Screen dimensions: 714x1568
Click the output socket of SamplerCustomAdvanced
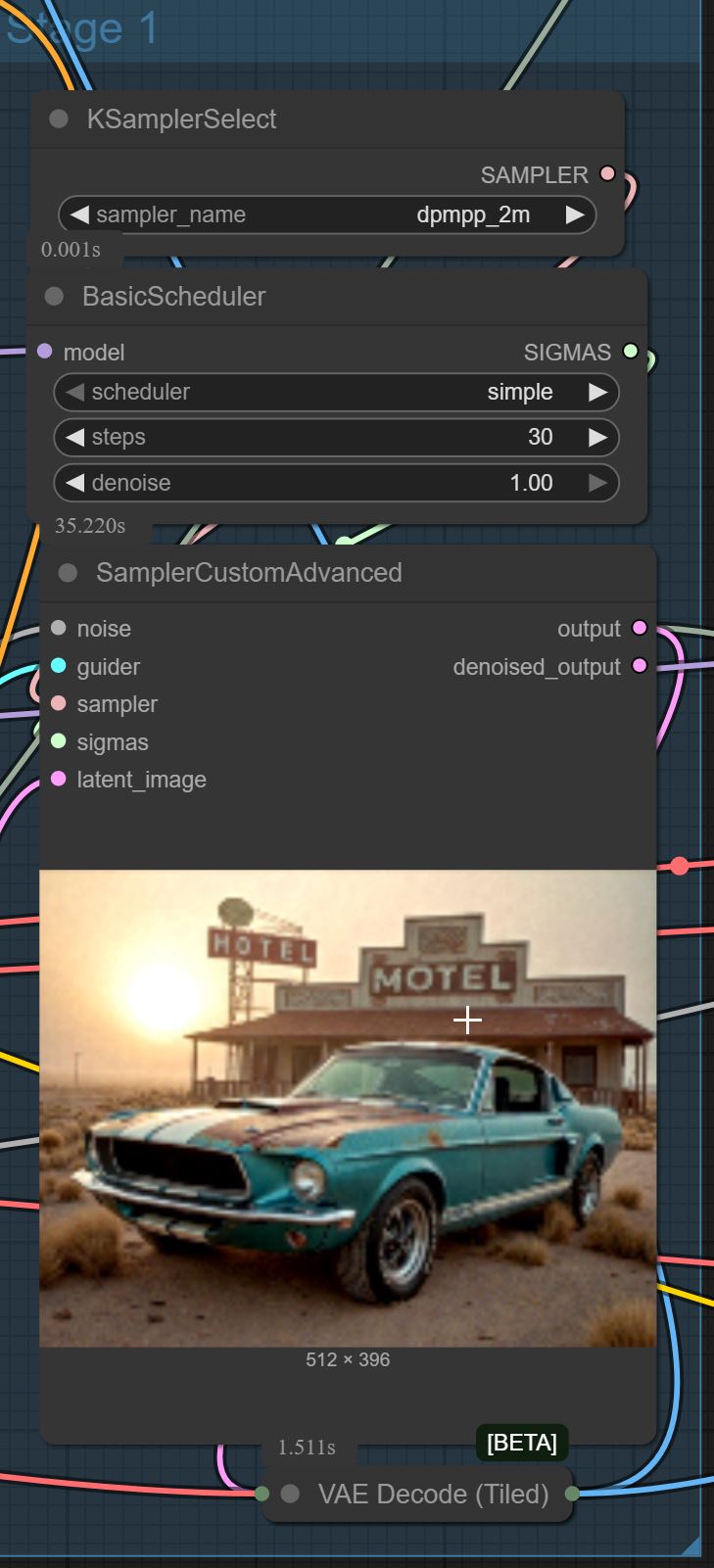click(640, 628)
